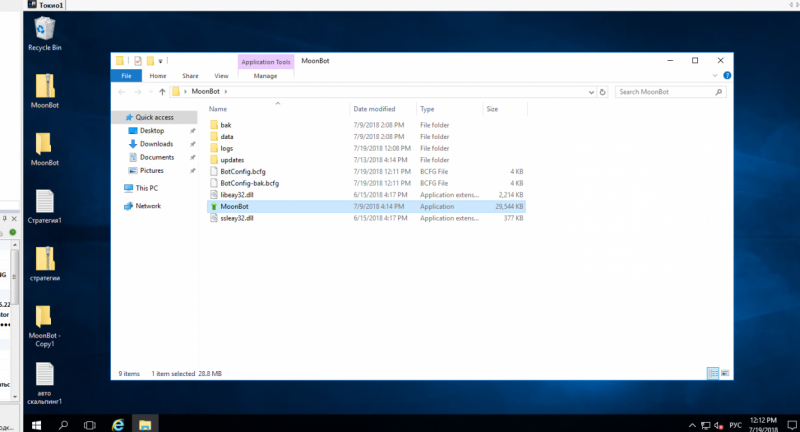Go up one folder level arrow
The width and height of the screenshot is (800, 432).
tap(162, 92)
